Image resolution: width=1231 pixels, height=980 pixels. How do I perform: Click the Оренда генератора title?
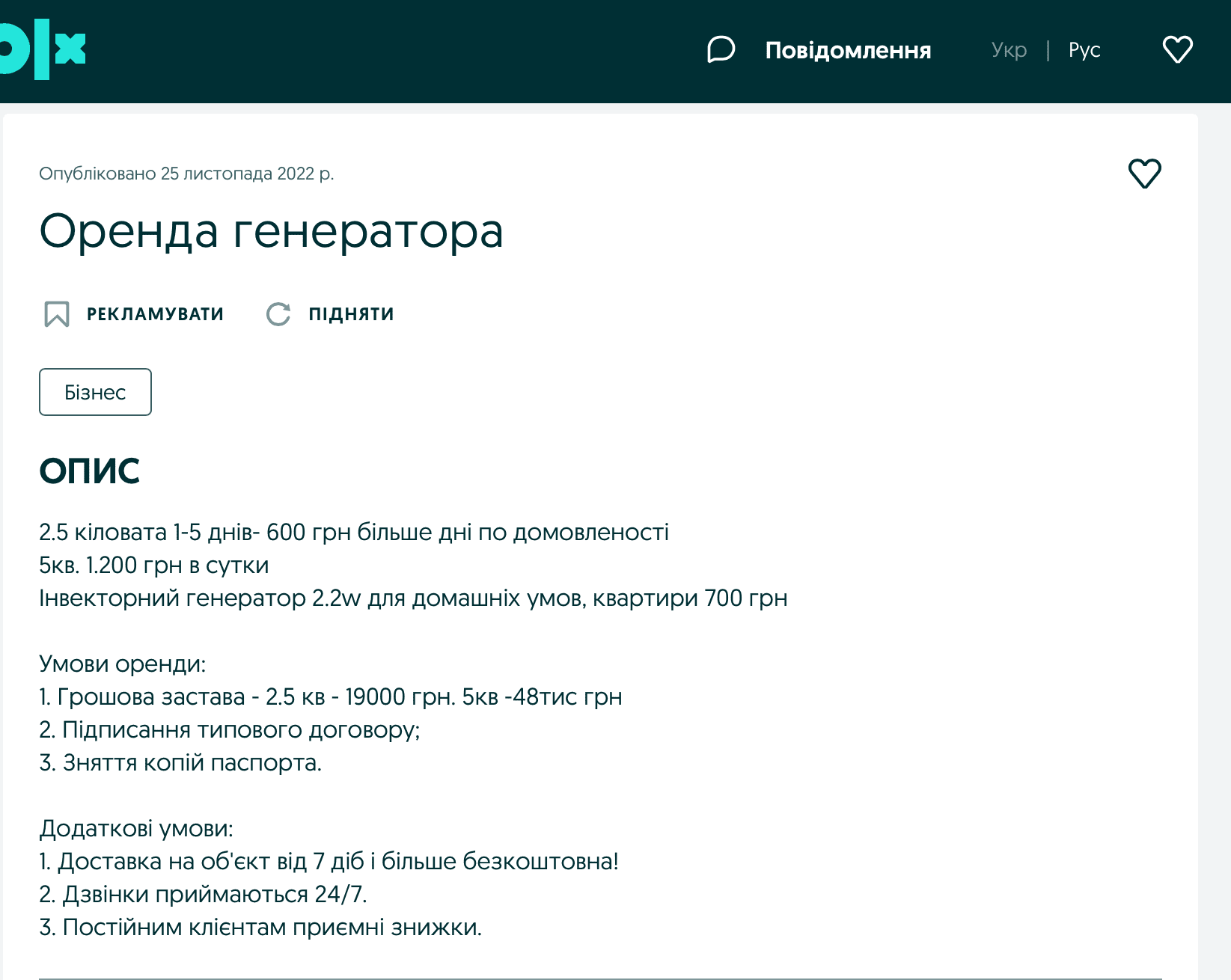tap(271, 231)
